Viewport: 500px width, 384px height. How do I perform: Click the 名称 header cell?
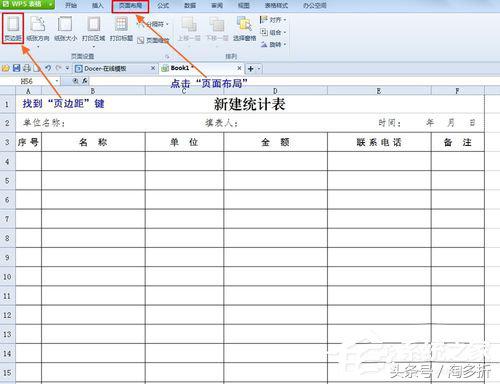pos(93,142)
